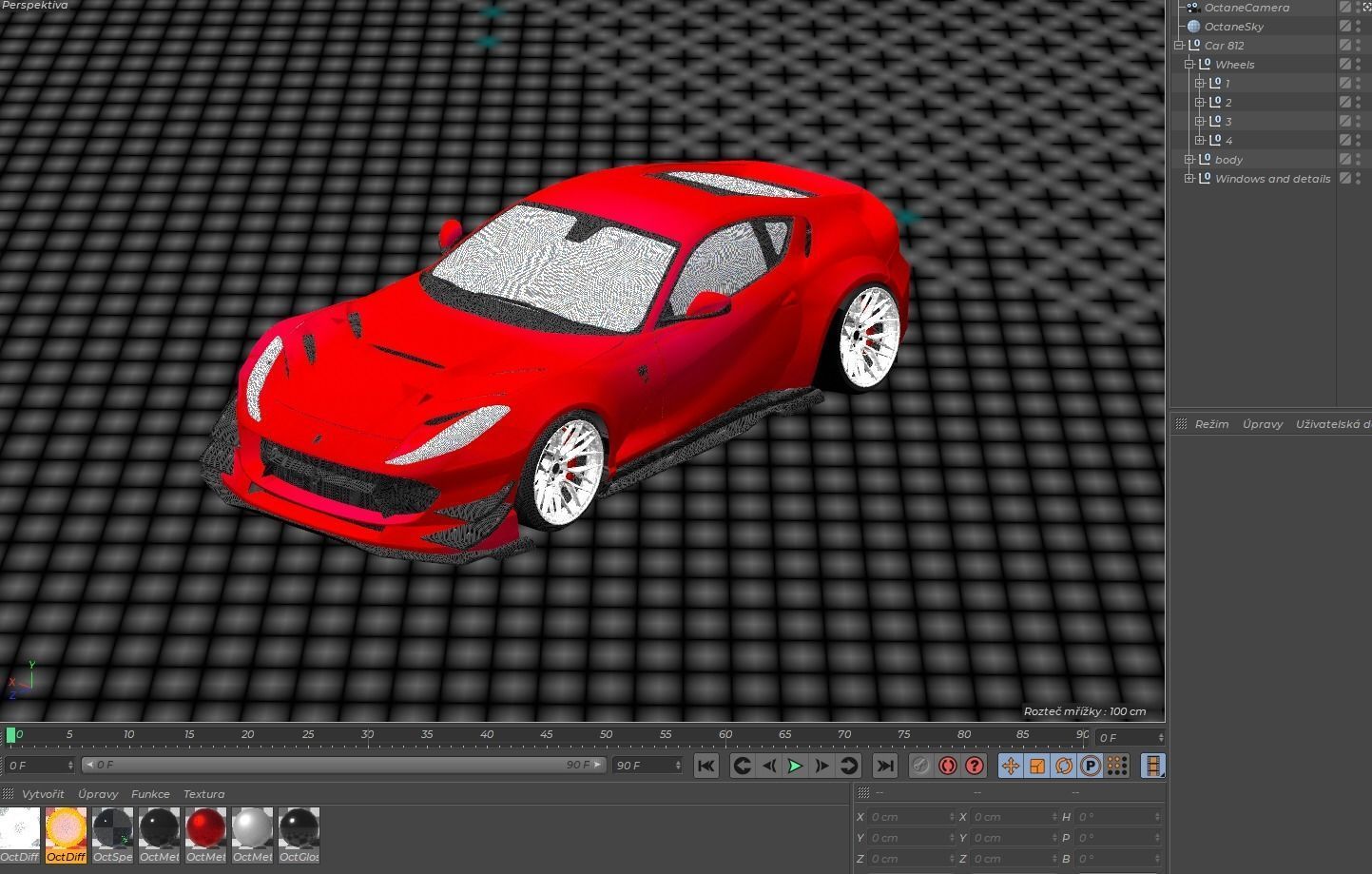The image size is (1372, 874).
Task: Select the OctSpe material swatch
Action: coord(112,836)
